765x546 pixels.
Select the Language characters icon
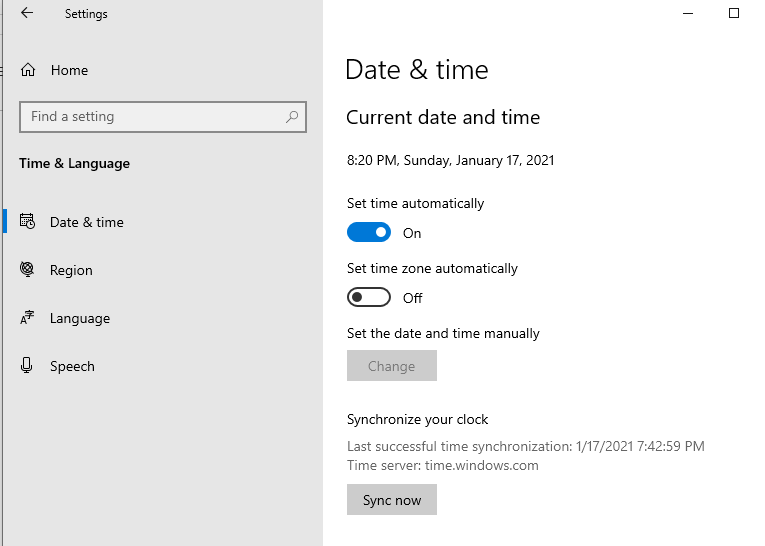(x=27, y=318)
